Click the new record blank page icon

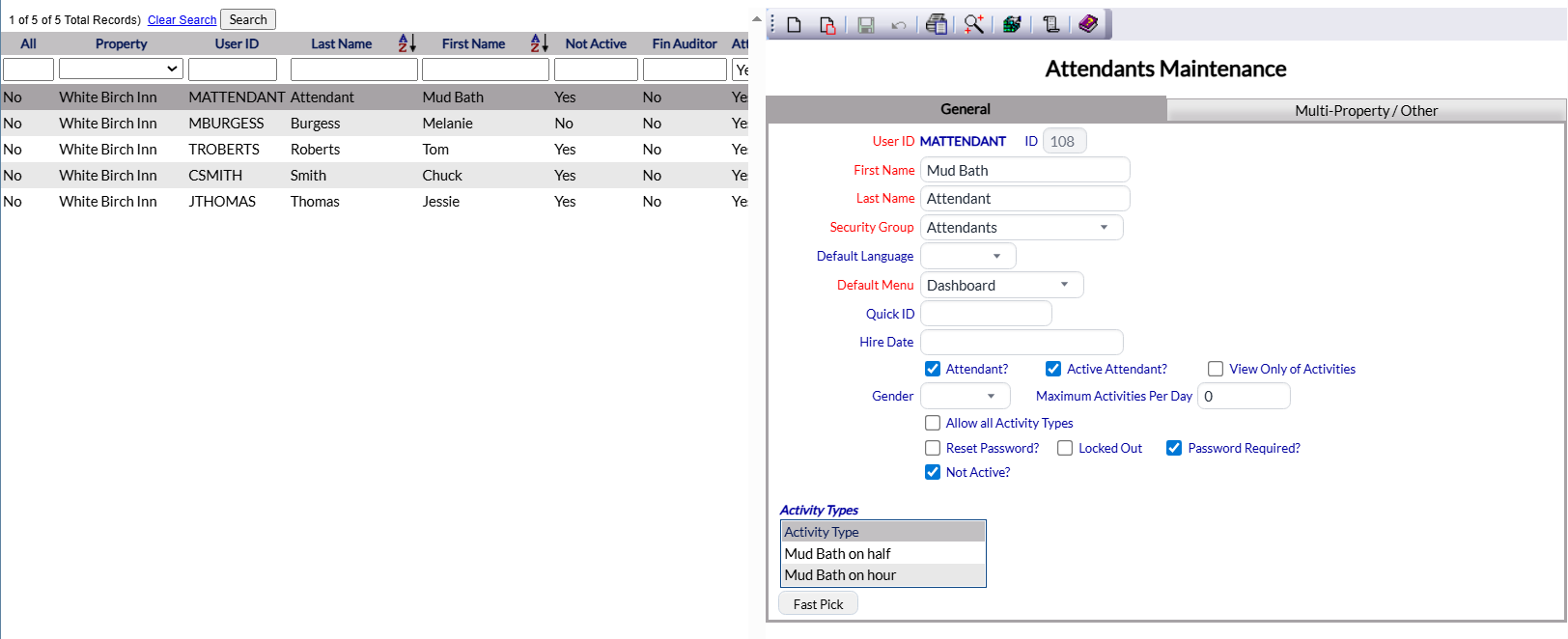pos(795,25)
